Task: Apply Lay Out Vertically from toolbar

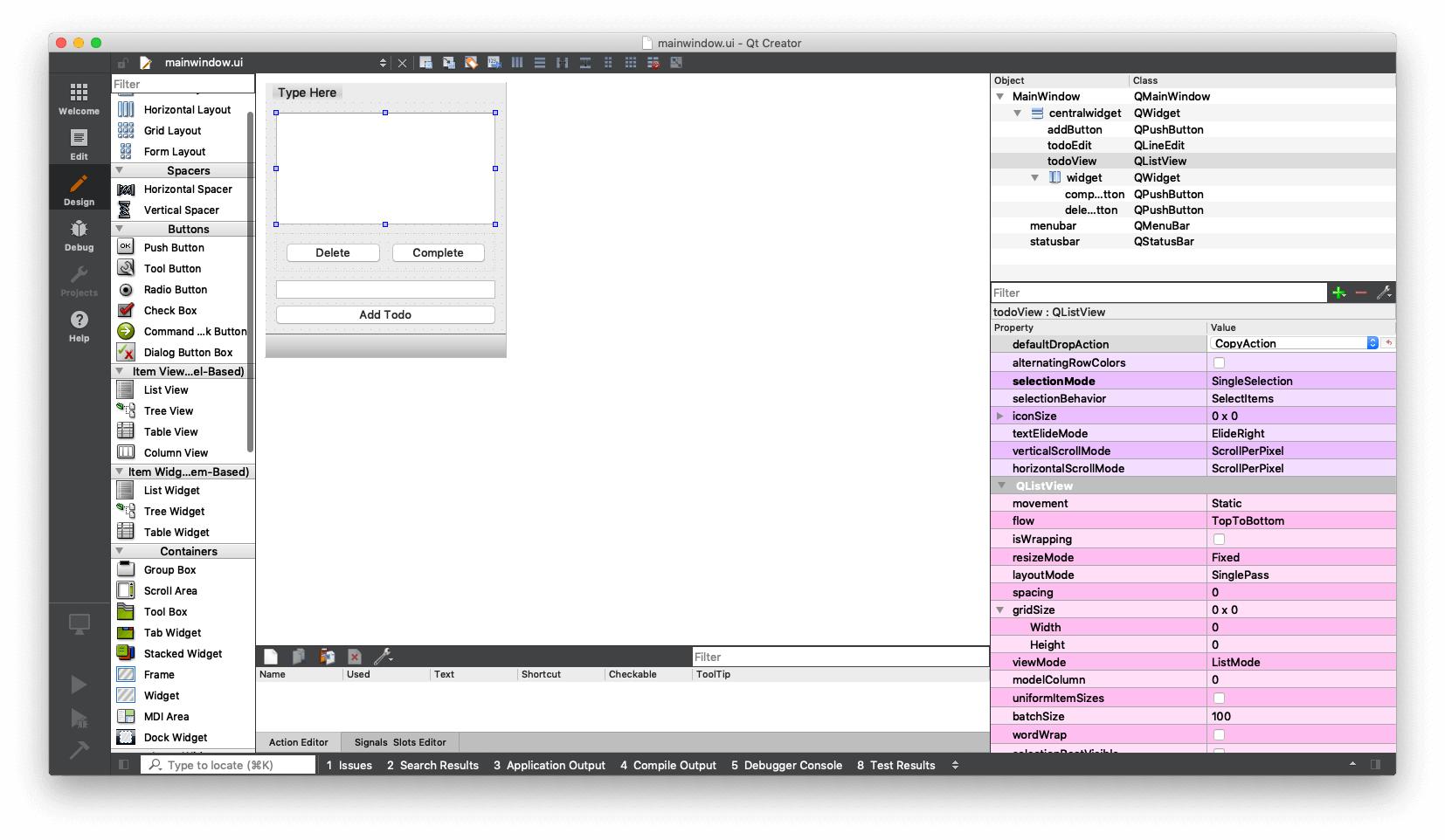Action: tap(540, 62)
